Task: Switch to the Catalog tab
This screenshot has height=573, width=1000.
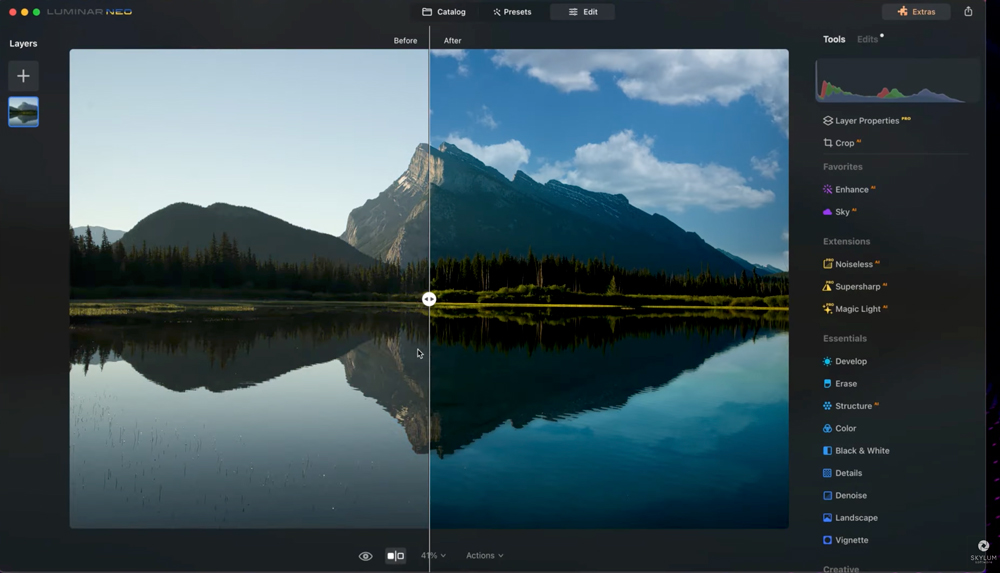Action: (x=444, y=12)
